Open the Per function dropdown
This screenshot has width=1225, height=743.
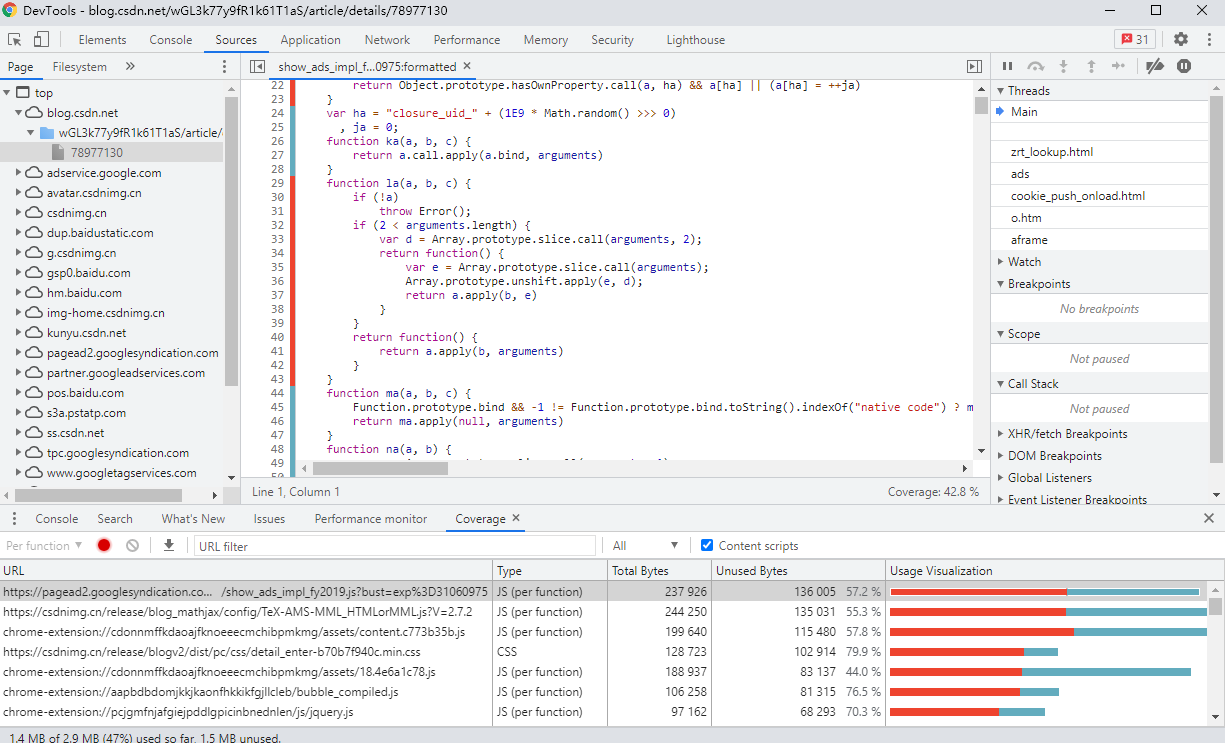(x=44, y=546)
